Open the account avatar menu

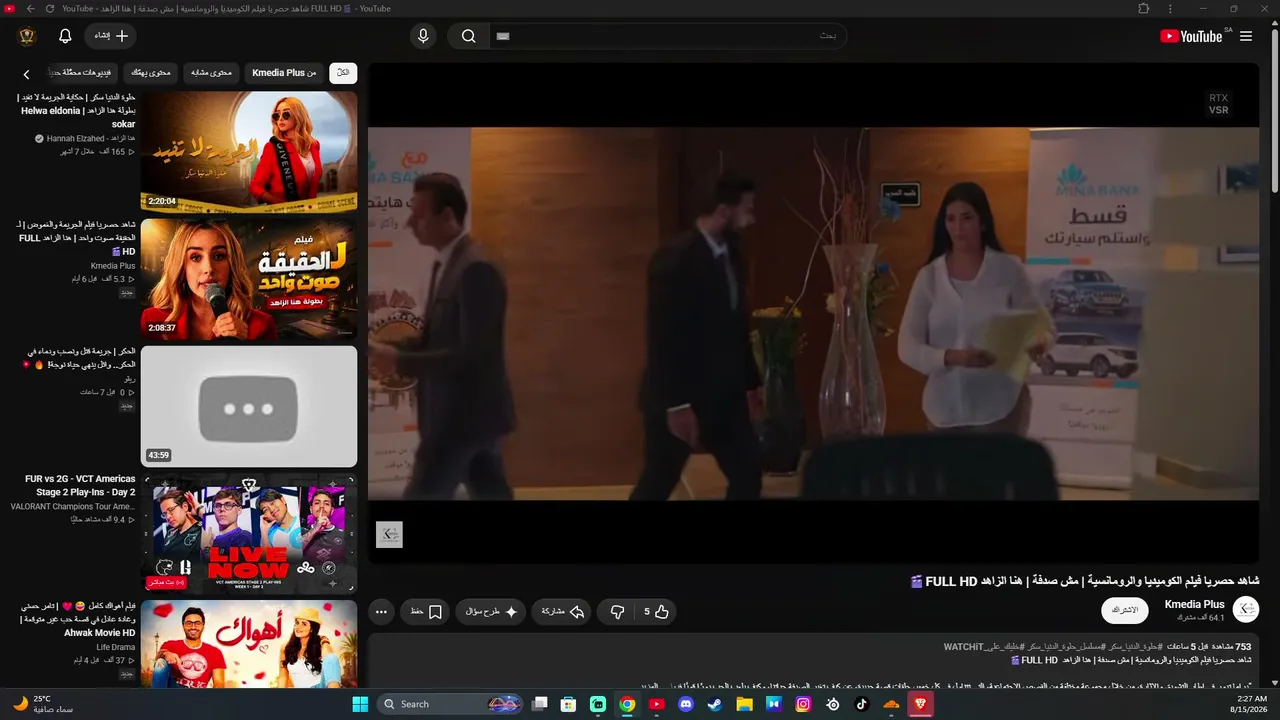point(27,36)
